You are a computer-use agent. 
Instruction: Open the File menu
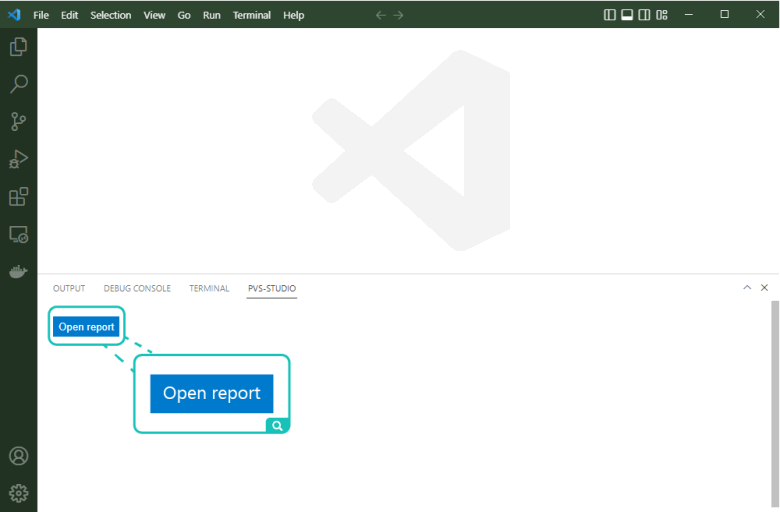tap(41, 15)
